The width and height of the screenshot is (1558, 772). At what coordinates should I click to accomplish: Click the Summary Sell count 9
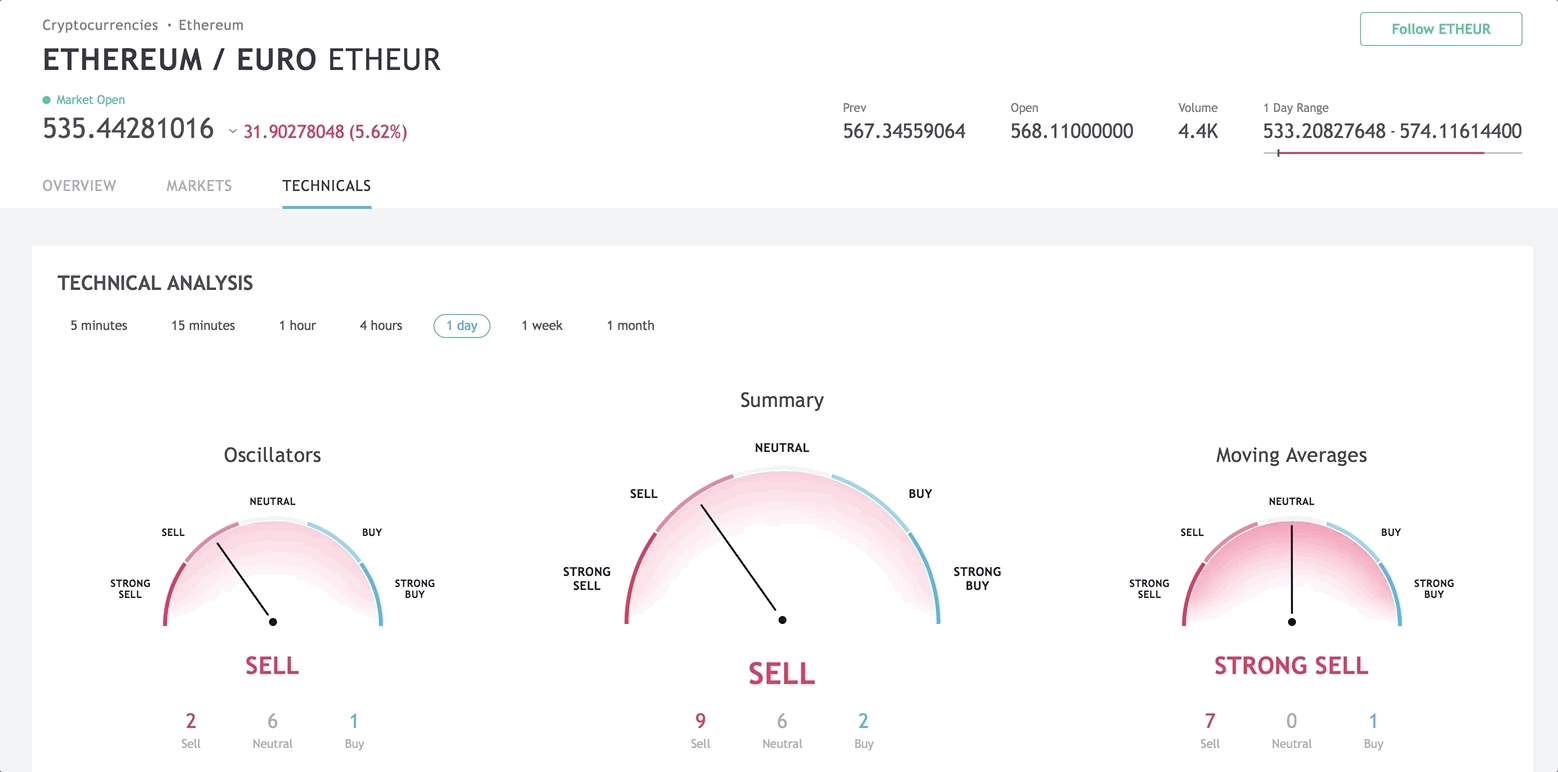click(700, 721)
